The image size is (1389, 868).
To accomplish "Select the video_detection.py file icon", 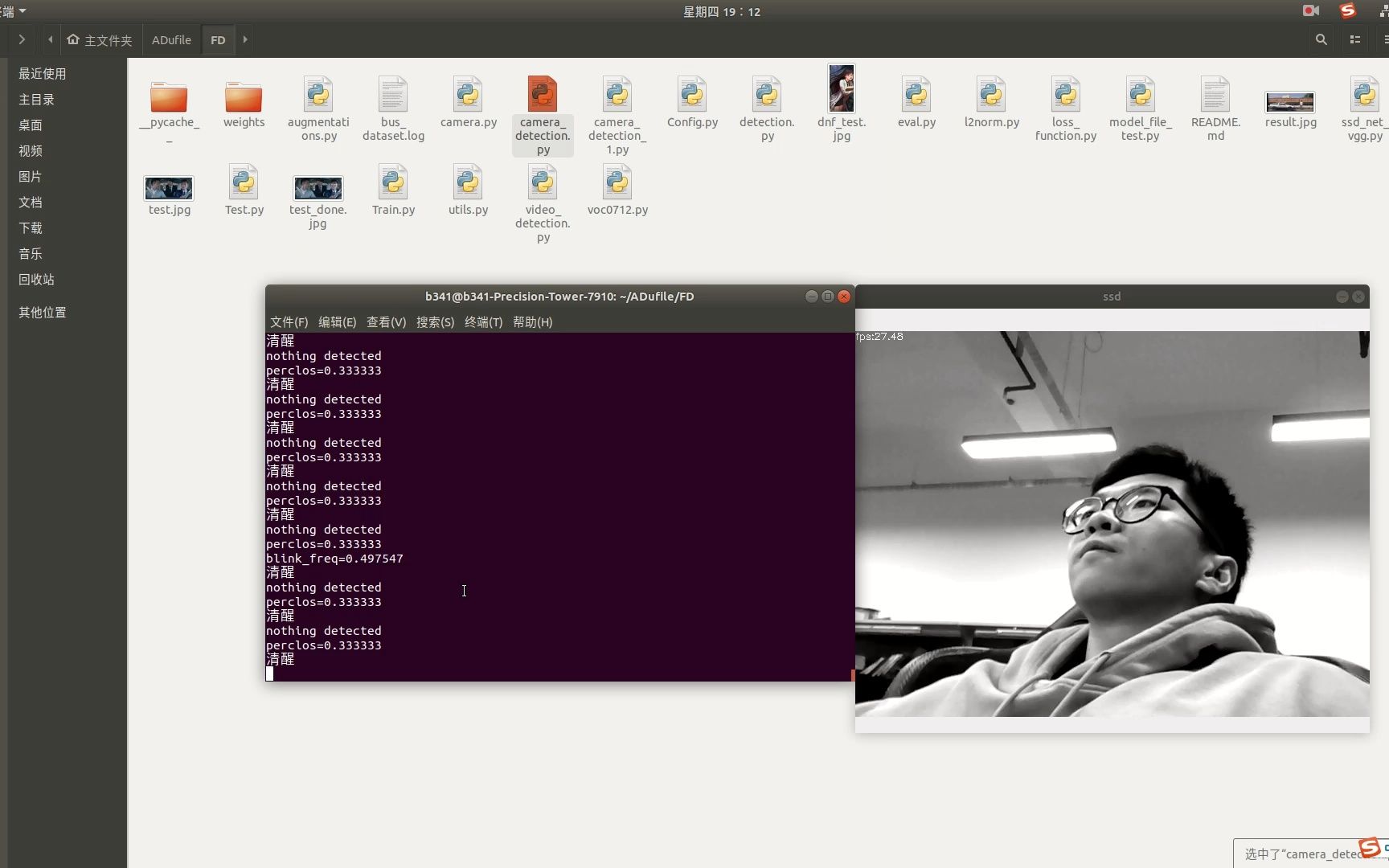I will [543, 182].
